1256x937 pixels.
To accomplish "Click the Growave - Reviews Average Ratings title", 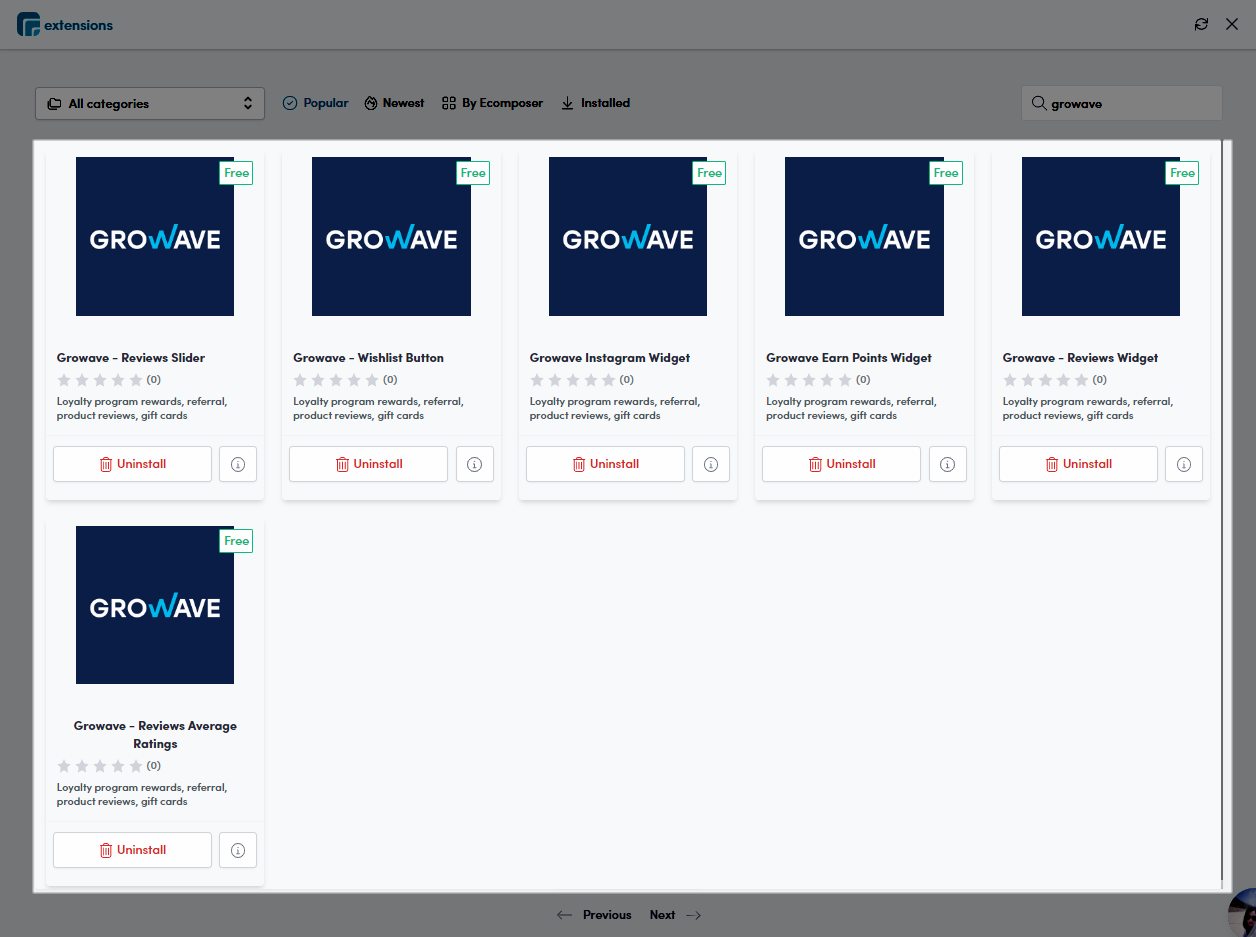I will (155, 735).
